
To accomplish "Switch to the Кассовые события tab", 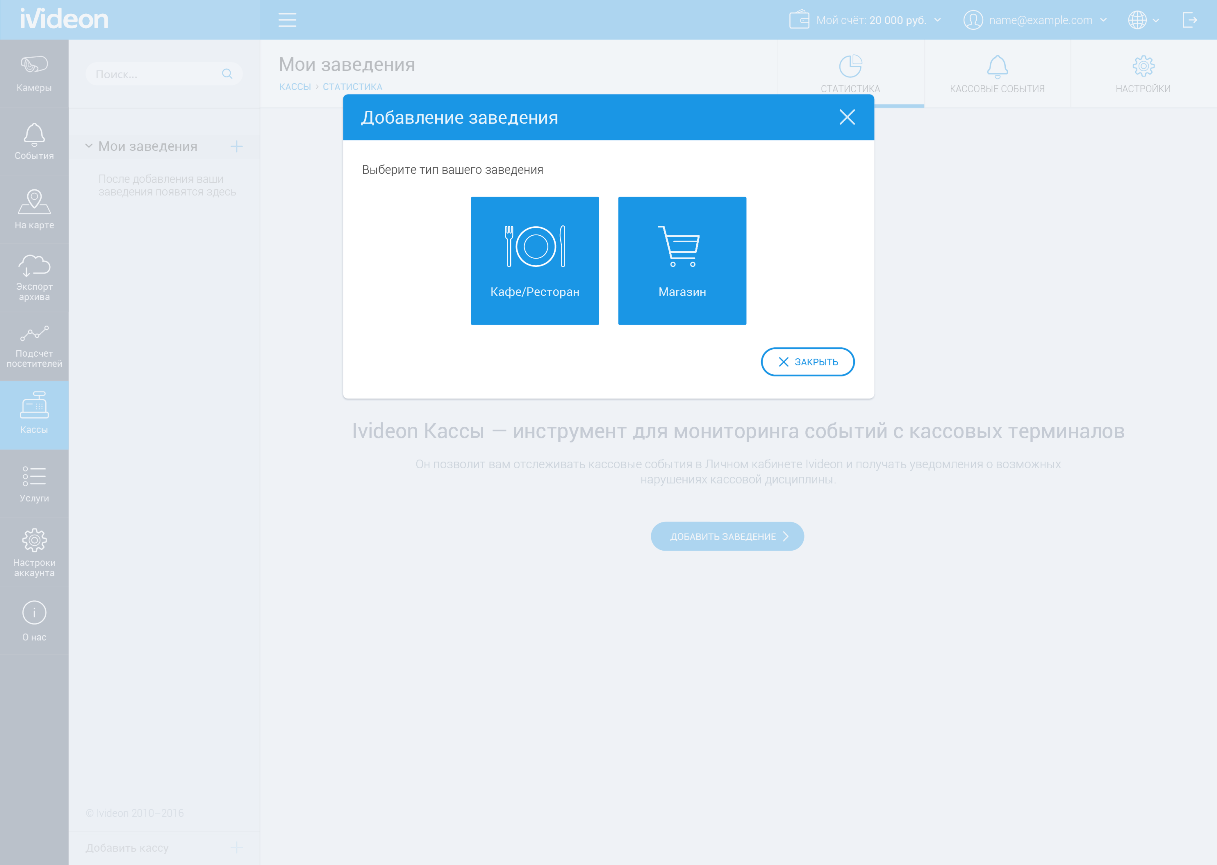I will click(997, 74).
